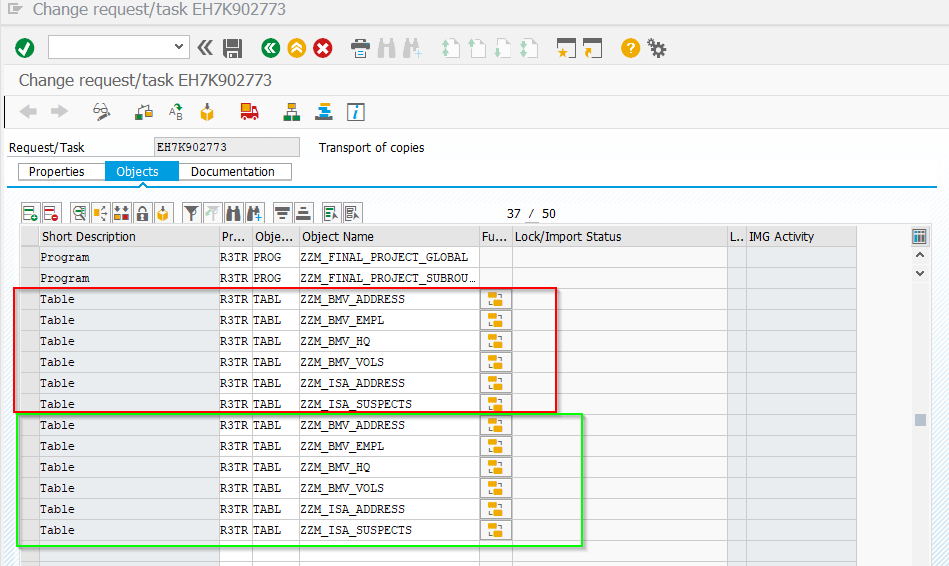Viewport: 949px width, 566px height.
Task: Click the Check AB icon
Action: pos(176,112)
